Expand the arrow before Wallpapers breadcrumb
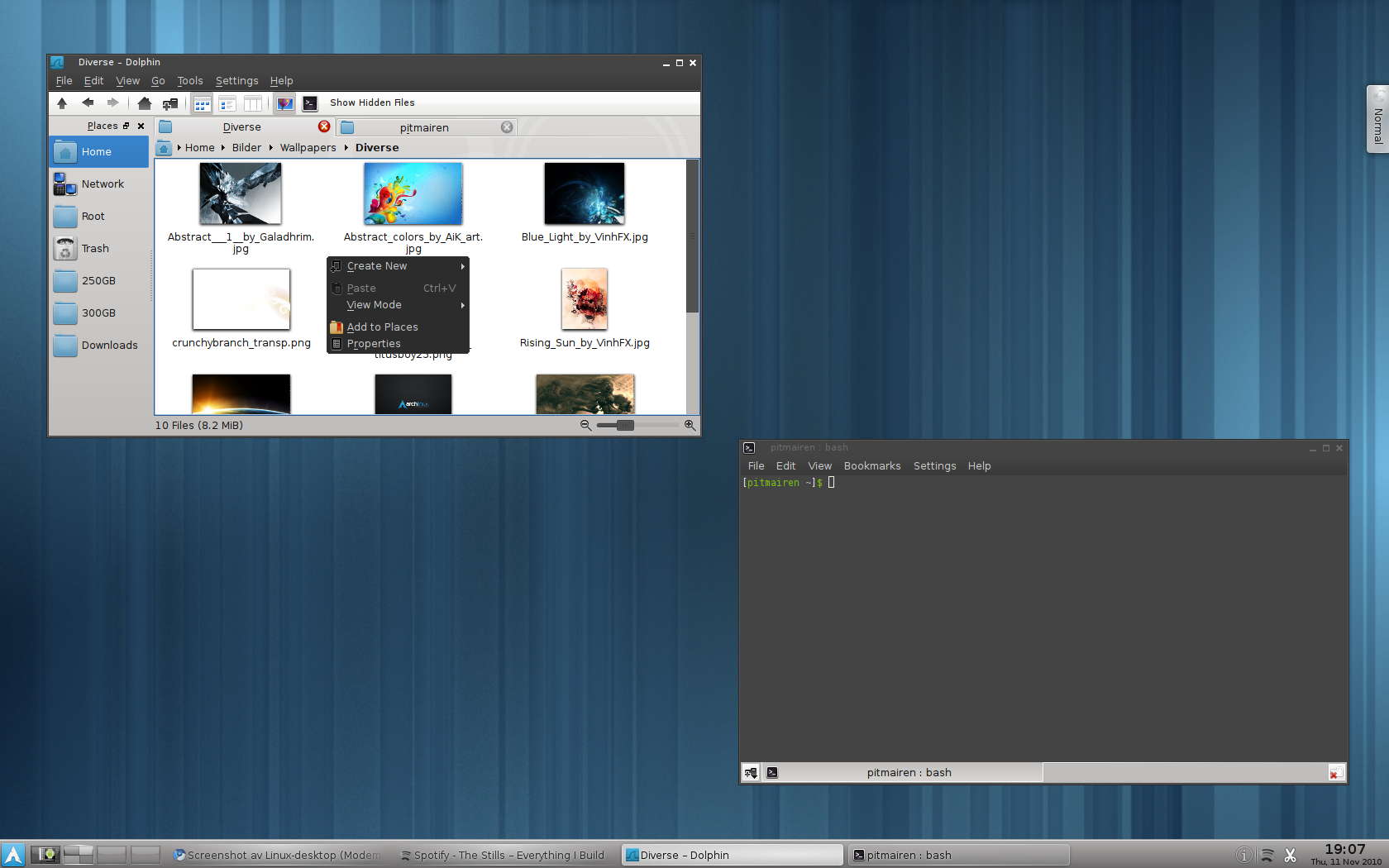This screenshot has height=868, width=1389. coord(271,148)
